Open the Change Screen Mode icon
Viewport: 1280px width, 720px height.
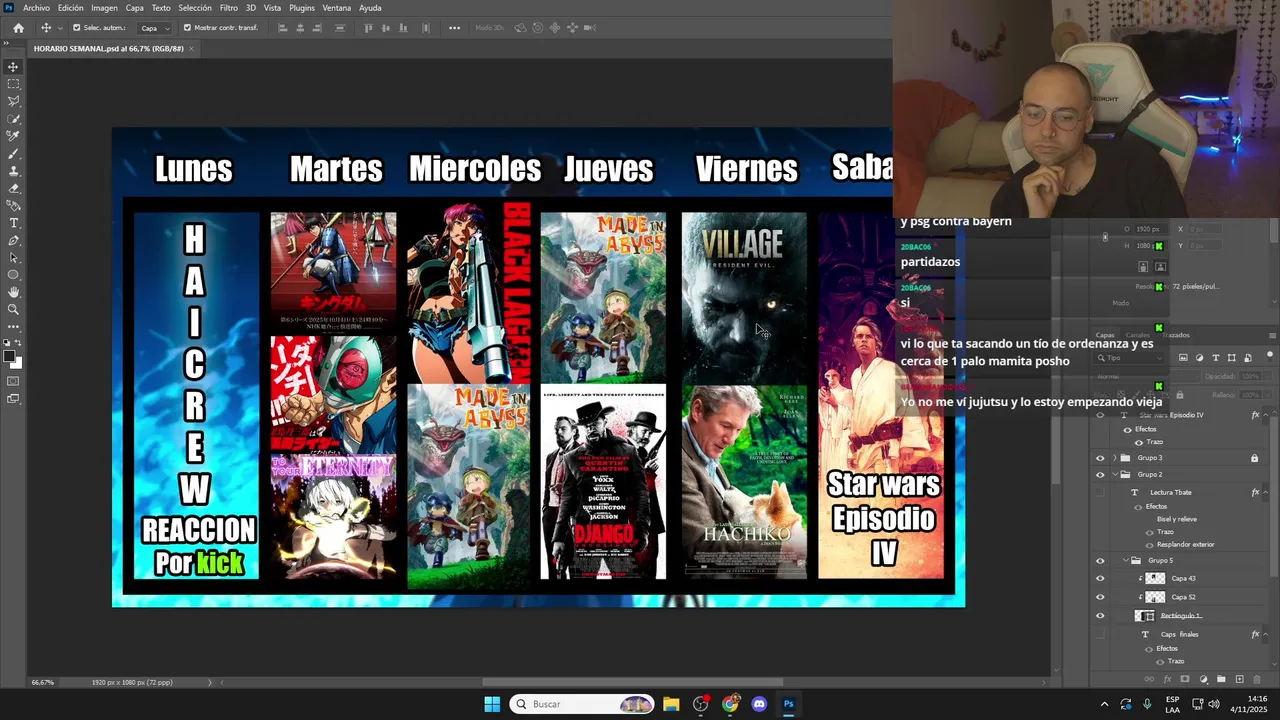[13, 399]
